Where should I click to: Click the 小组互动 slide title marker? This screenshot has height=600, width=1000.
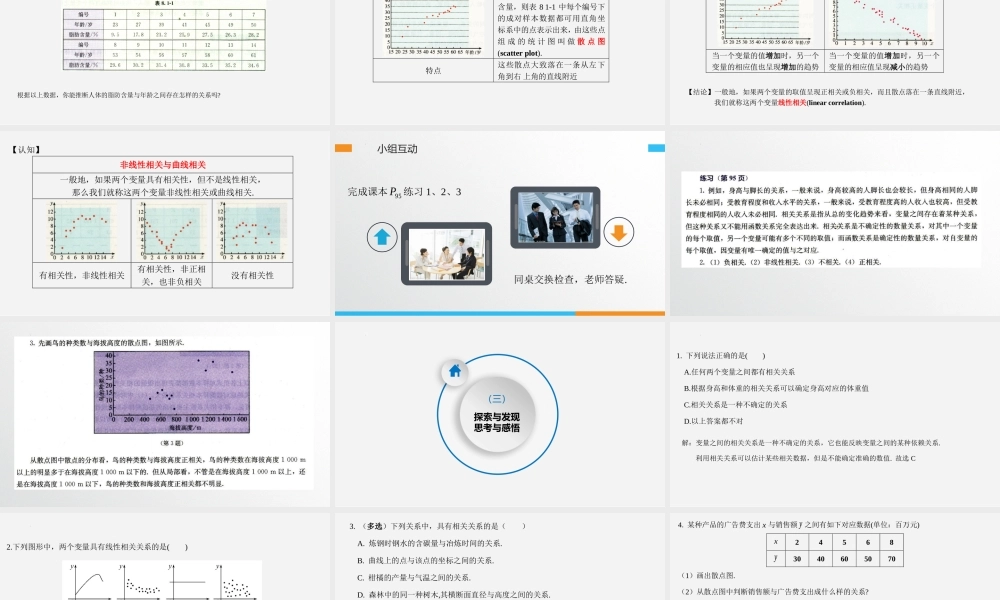tap(398, 148)
